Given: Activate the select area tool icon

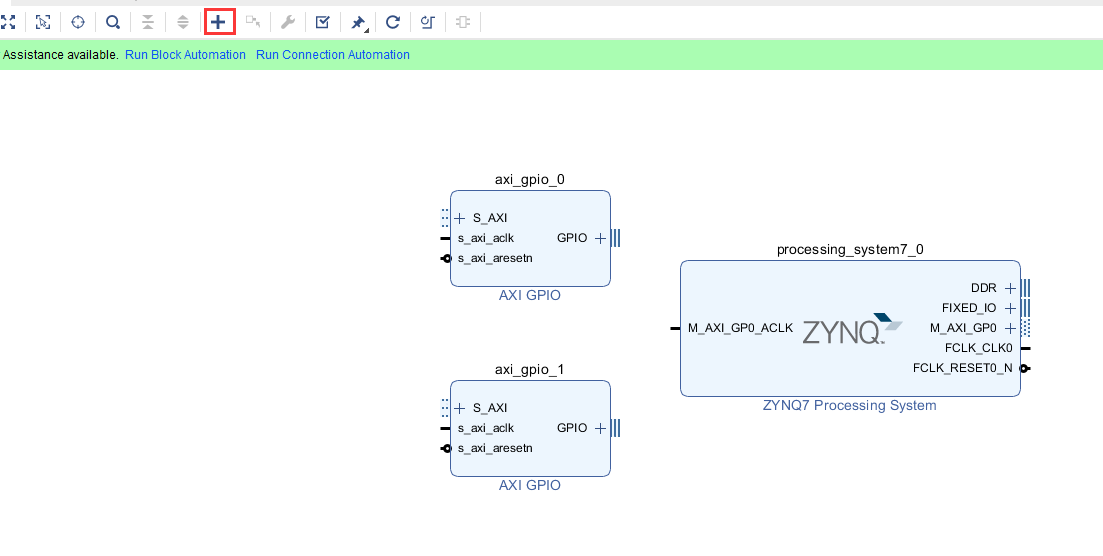Looking at the screenshot, I should pyautogui.click(x=43, y=23).
